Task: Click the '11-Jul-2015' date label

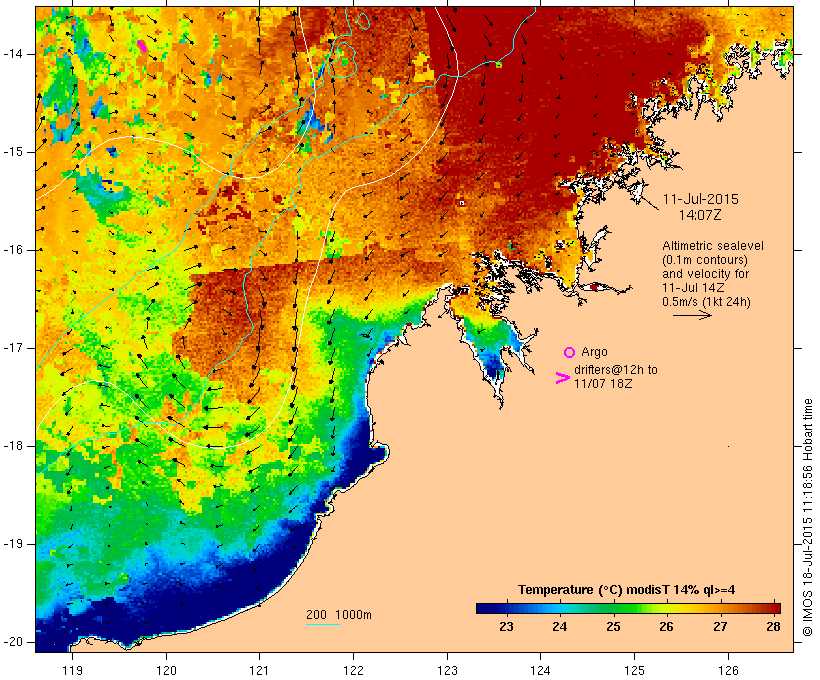Action: 701,199
